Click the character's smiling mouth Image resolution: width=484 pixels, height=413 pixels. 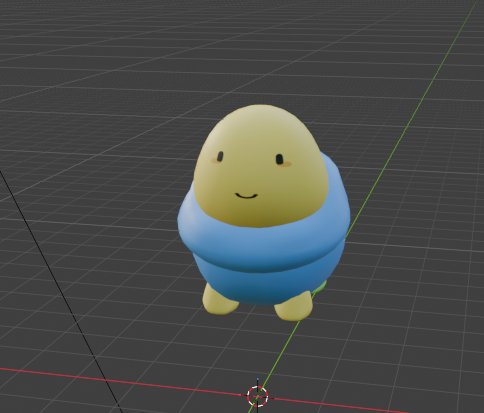click(x=246, y=195)
